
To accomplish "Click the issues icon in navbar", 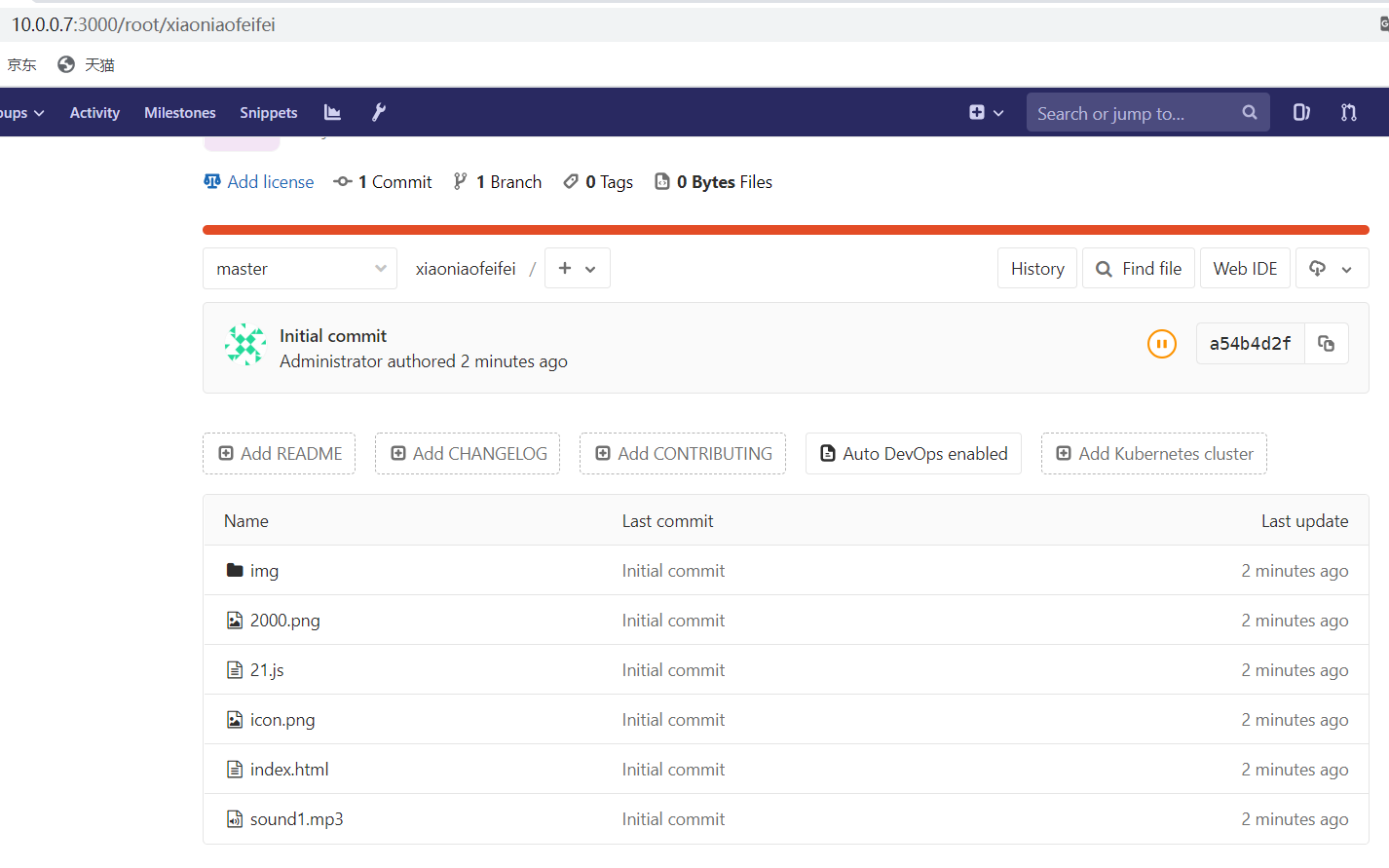I will [1301, 113].
